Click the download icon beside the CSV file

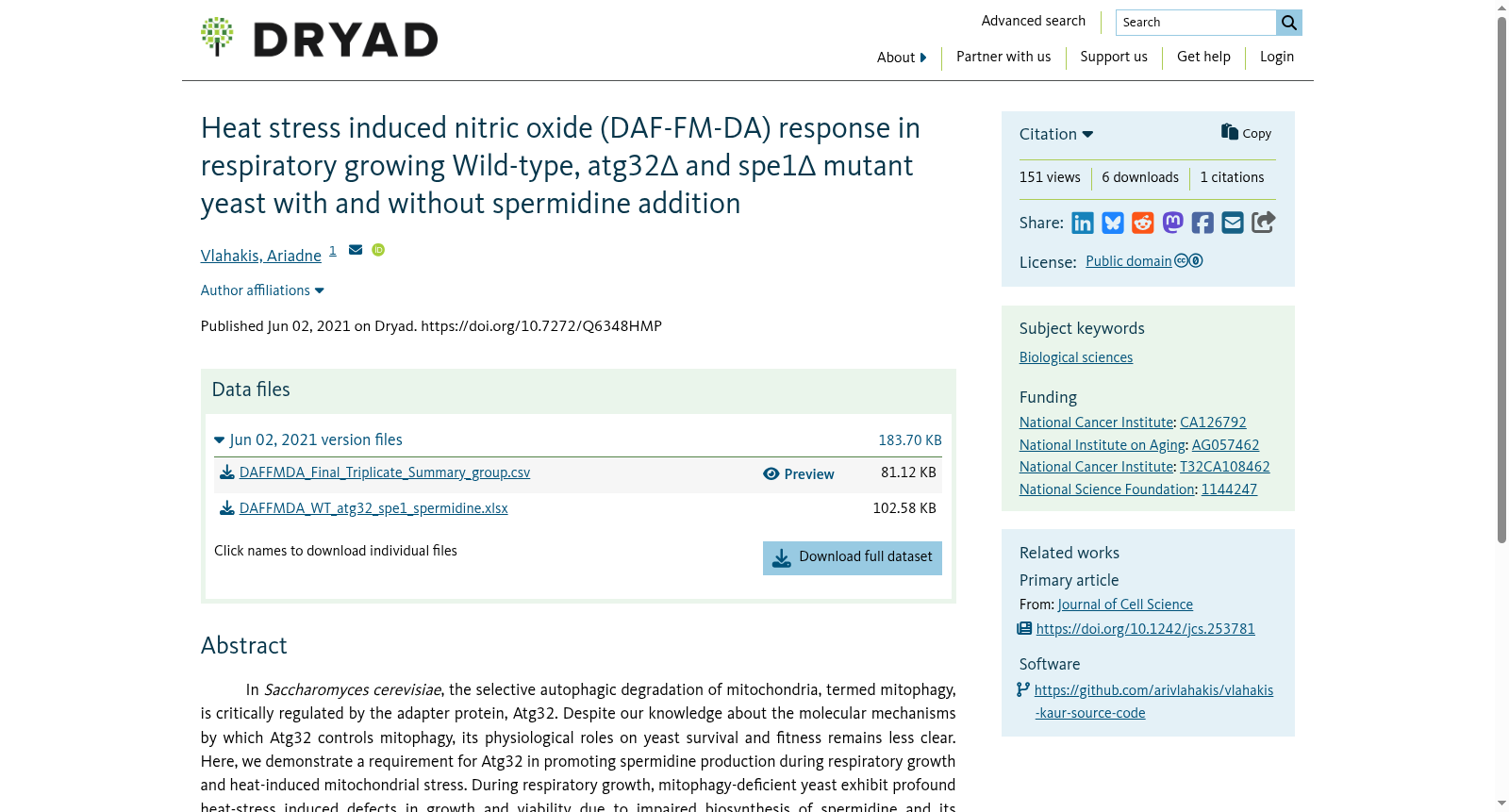(x=226, y=472)
